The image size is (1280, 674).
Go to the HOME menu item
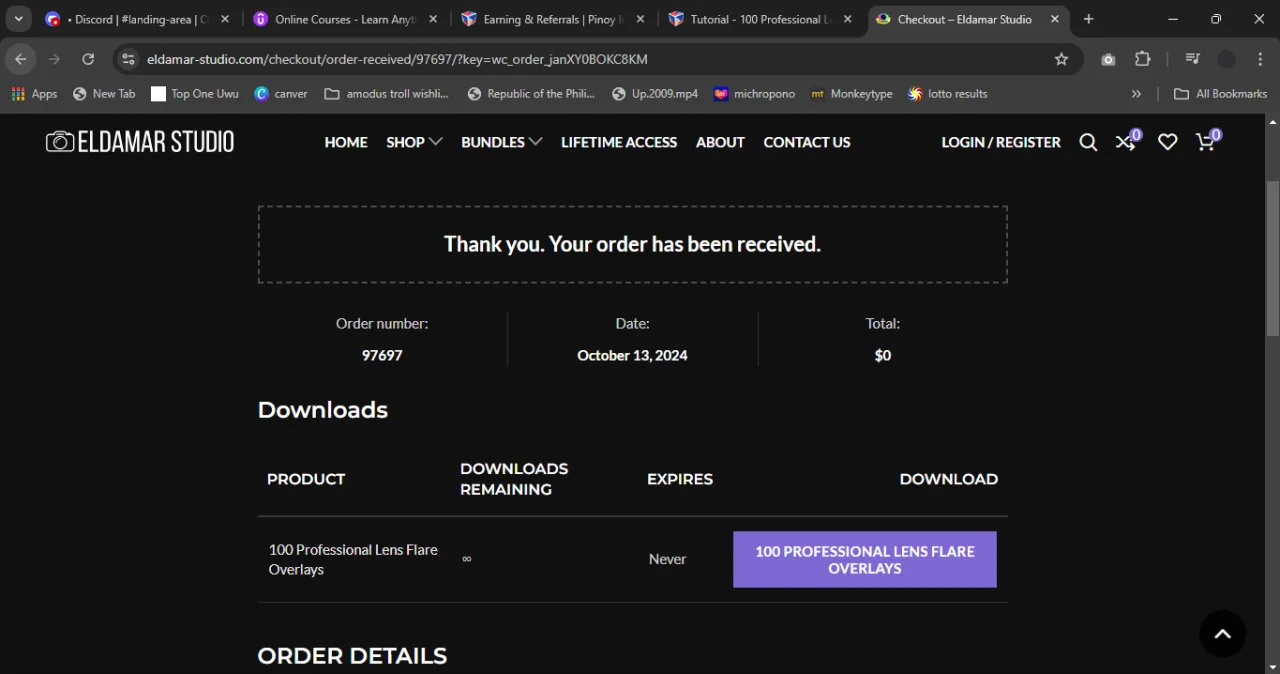pyautogui.click(x=346, y=142)
